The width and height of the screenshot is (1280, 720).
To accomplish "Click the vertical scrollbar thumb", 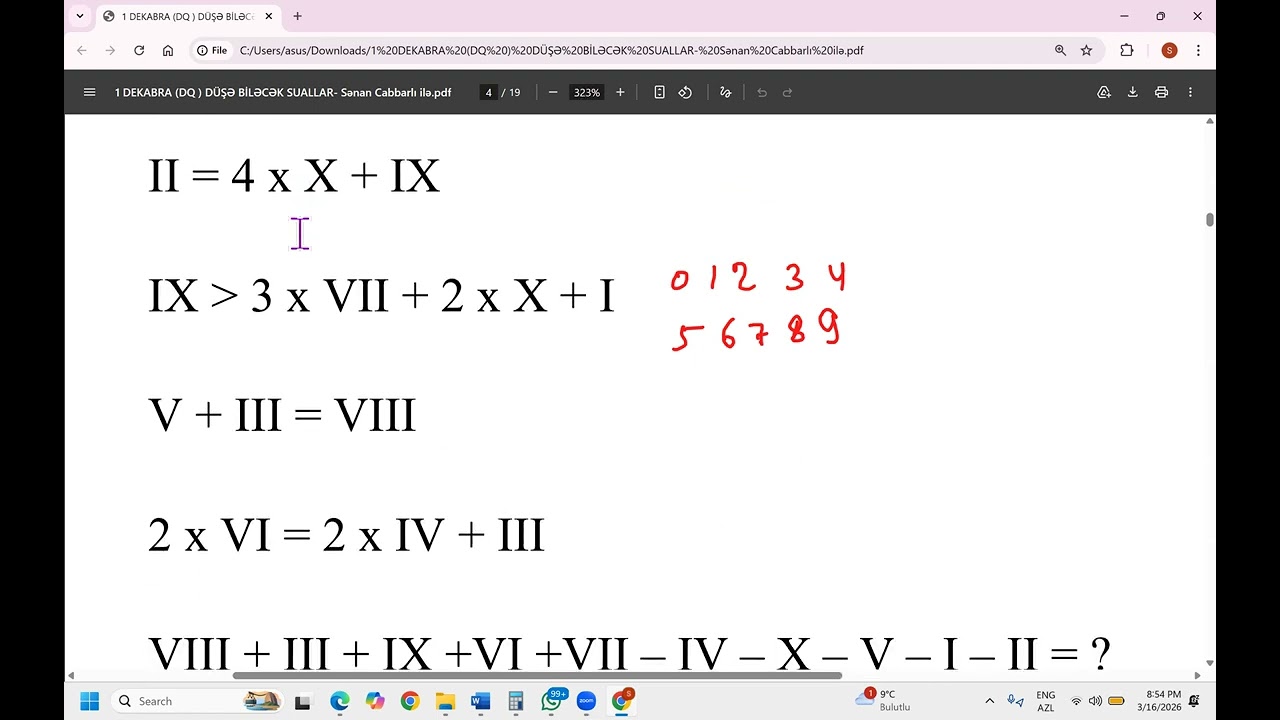I will click(1210, 220).
